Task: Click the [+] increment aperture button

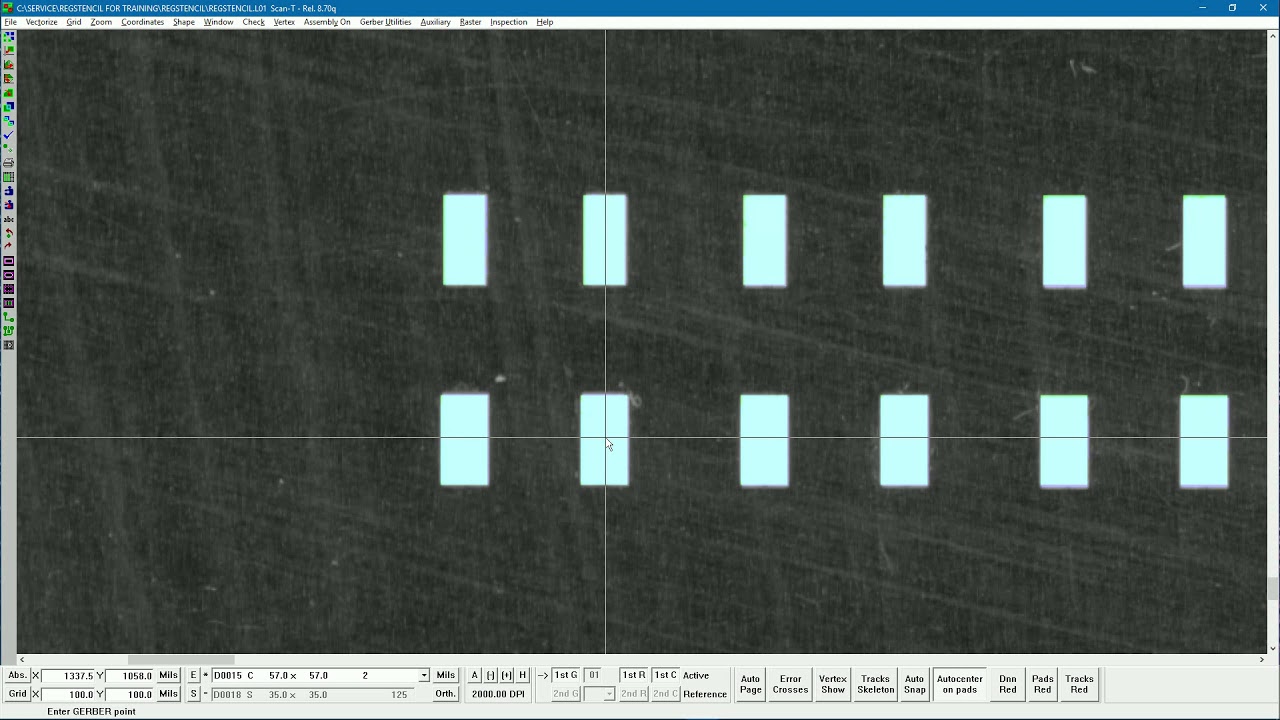Action: pyautogui.click(x=506, y=675)
